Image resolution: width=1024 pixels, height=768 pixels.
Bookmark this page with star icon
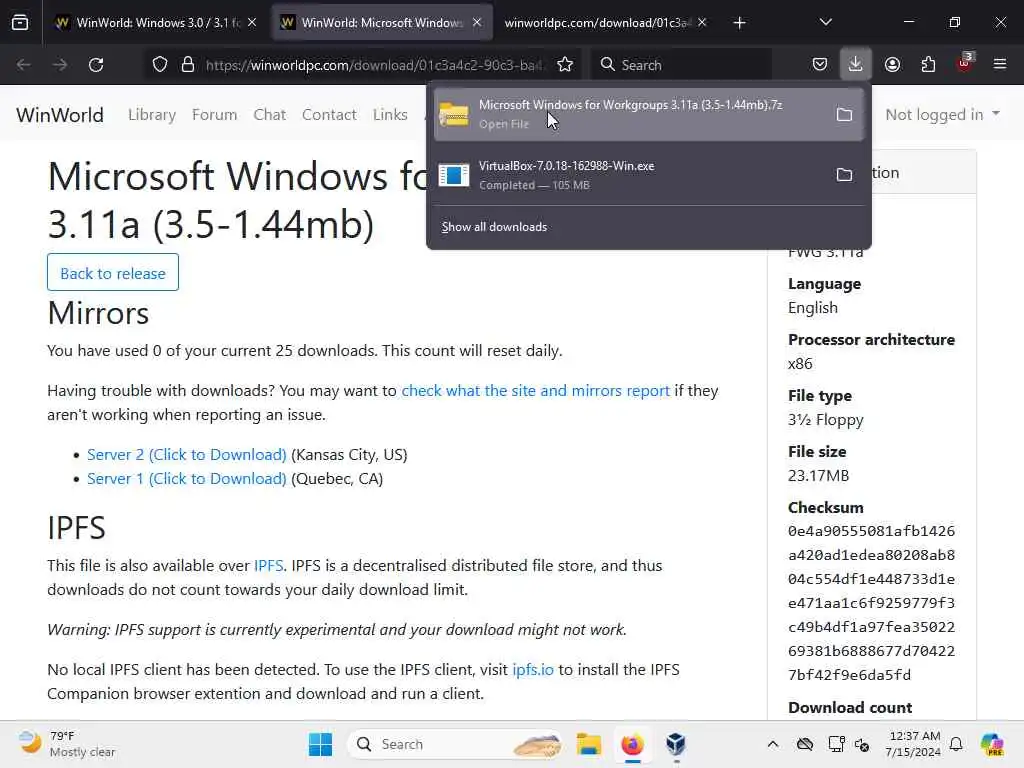(565, 65)
